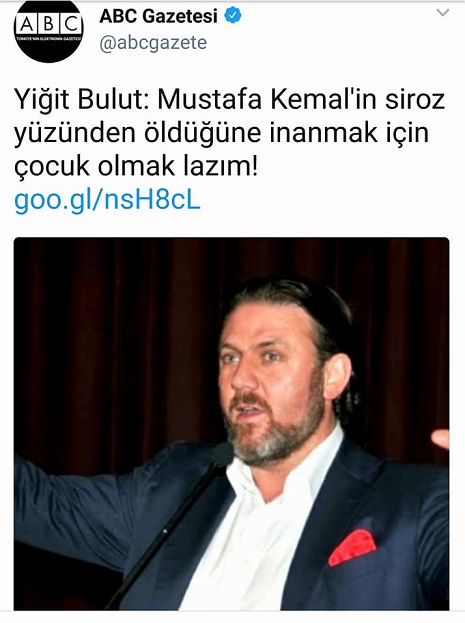Viewport: 465px width, 623px height.
Task: Click the letter B box in the logo
Action: (x=48, y=25)
